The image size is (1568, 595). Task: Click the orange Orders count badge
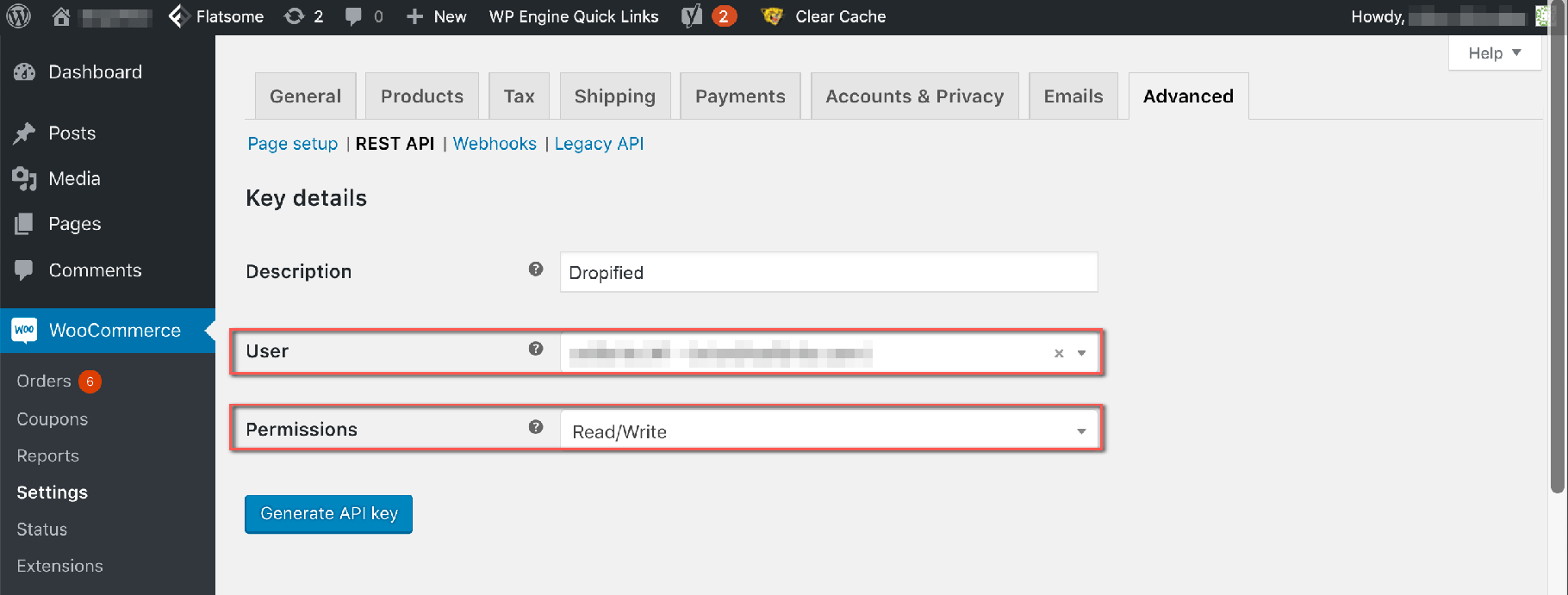coord(90,381)
